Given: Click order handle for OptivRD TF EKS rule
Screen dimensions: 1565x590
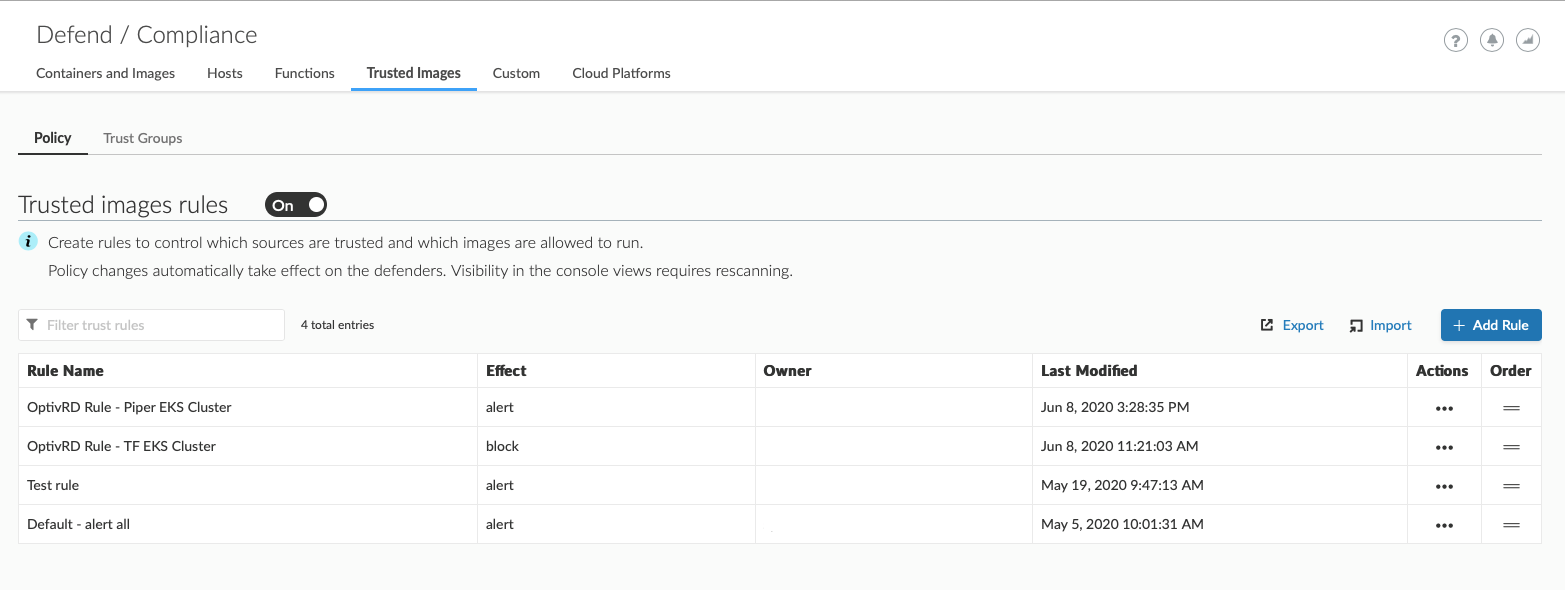Looking at the screenshot, I should coord(1511,447).
